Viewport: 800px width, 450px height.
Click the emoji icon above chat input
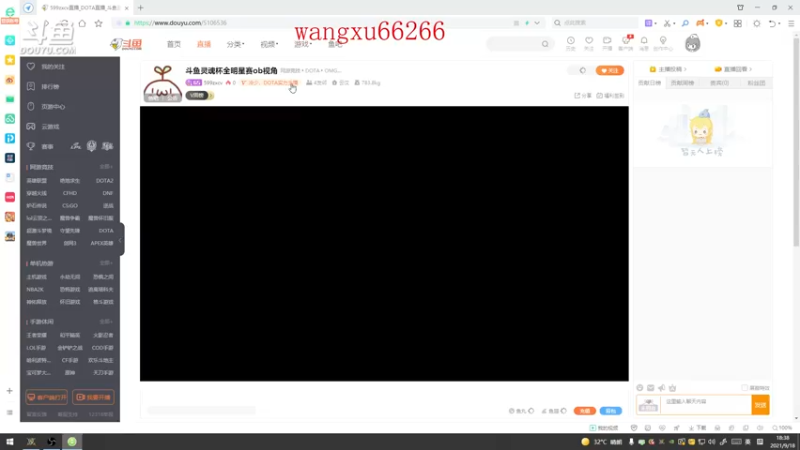click(639, 388)
